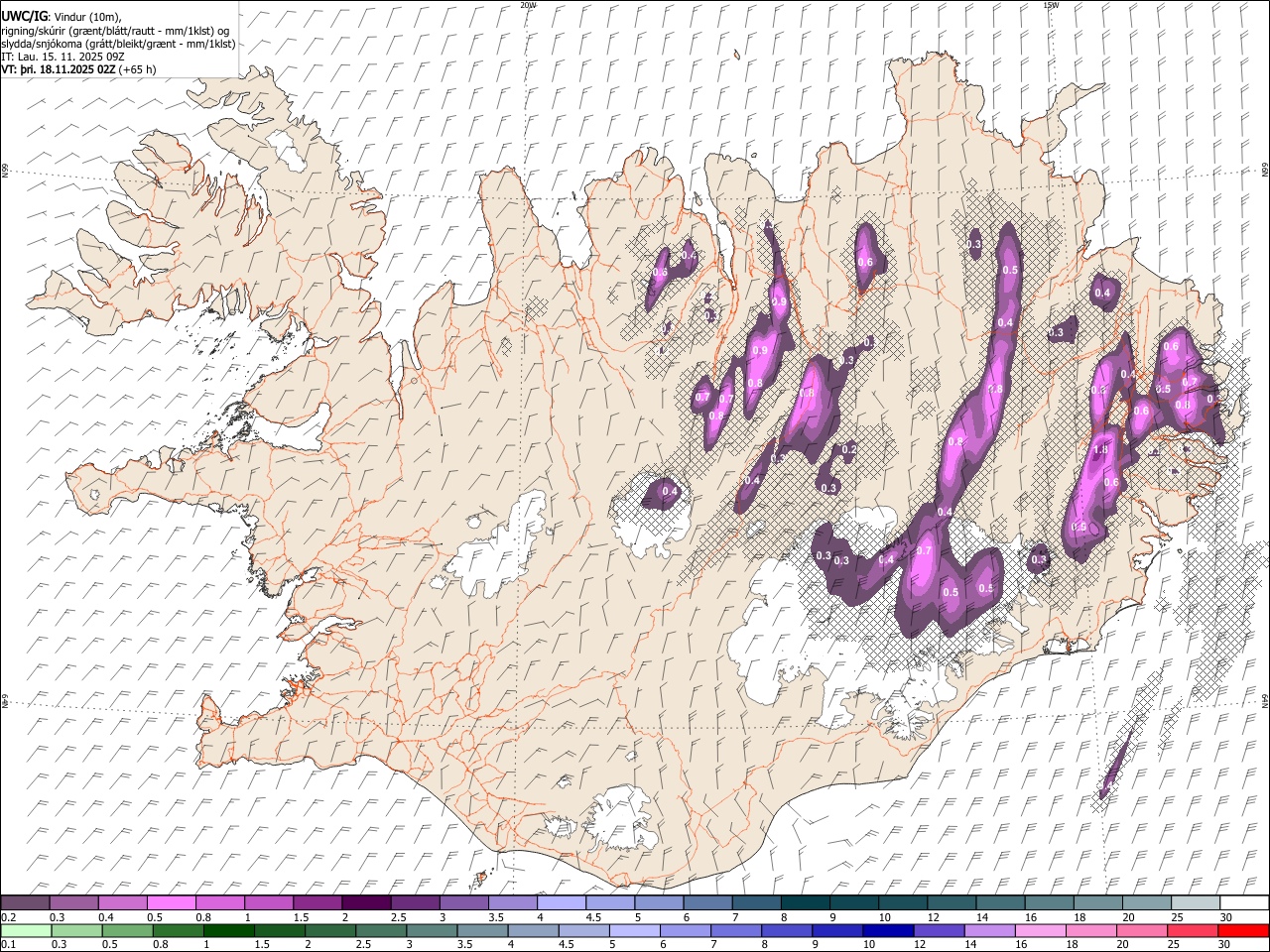Pick the violet 3–3.5 legend swatch
The height and width of the screenshot is (952, 1270).
pos(463,903)
